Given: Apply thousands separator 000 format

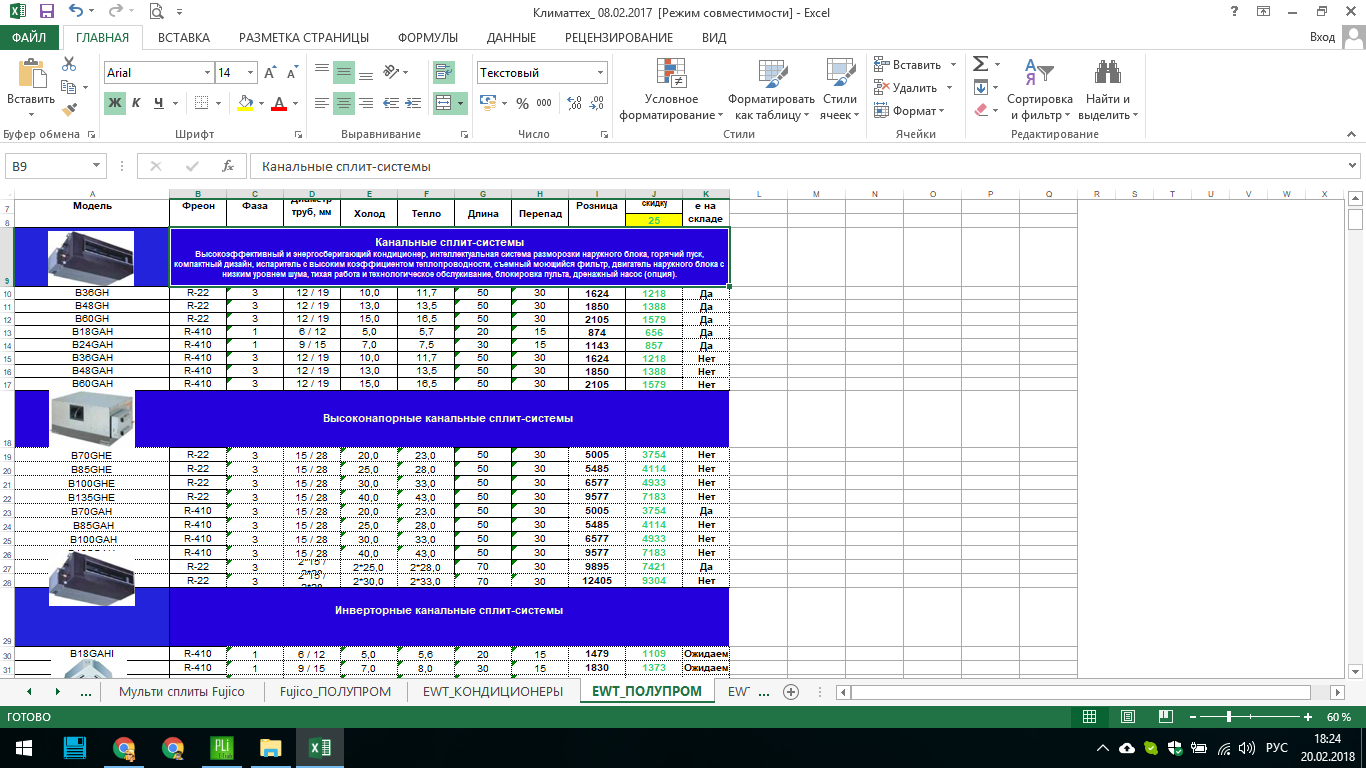Looking at the screenshot, I should click(544, 103).
